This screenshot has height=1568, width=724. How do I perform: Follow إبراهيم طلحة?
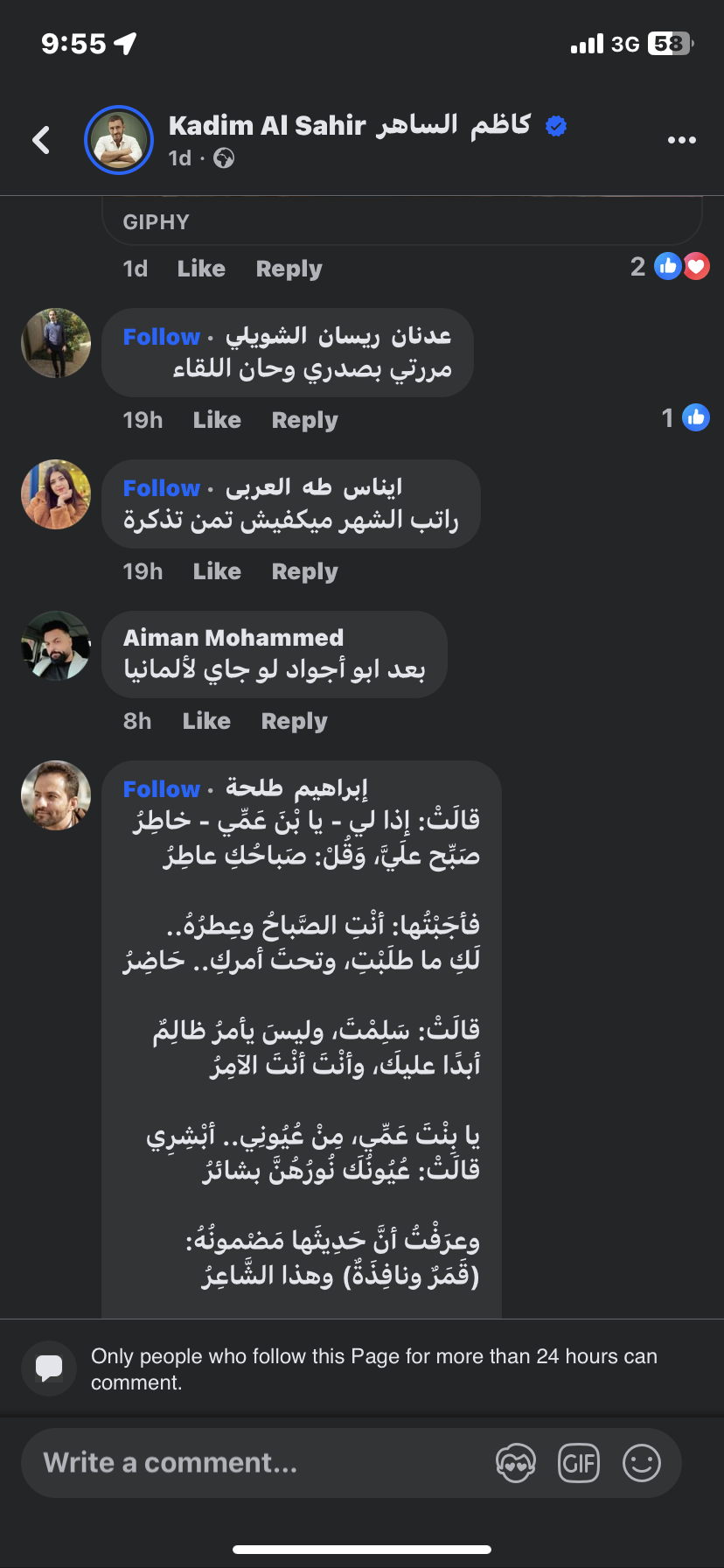coord(162,789)
